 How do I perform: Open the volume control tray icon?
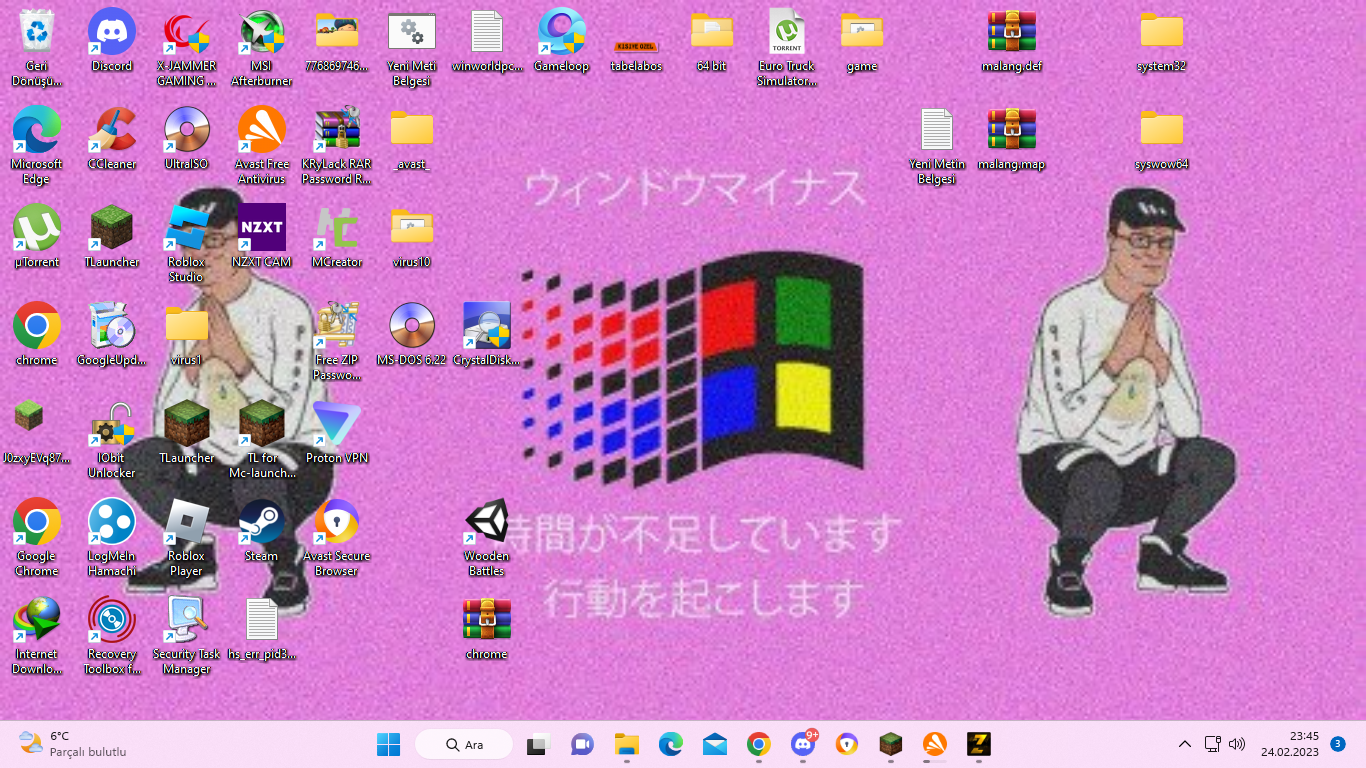(x=1237, y=744)
